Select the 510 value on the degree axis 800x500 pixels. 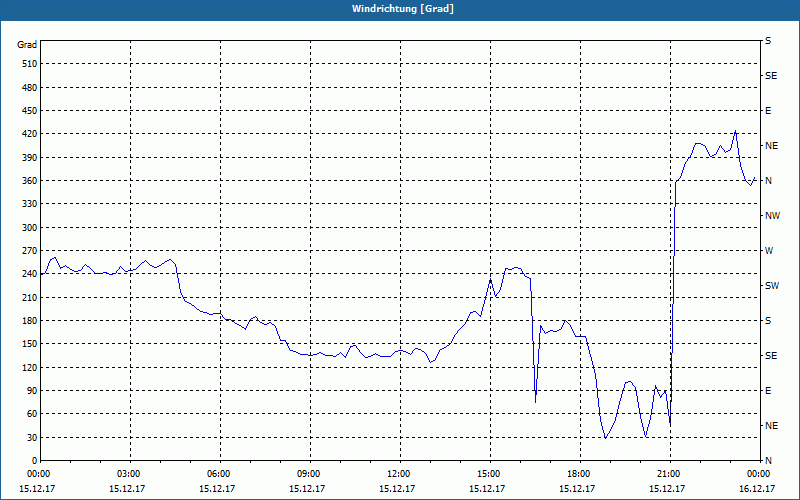[x=30, y=64]
